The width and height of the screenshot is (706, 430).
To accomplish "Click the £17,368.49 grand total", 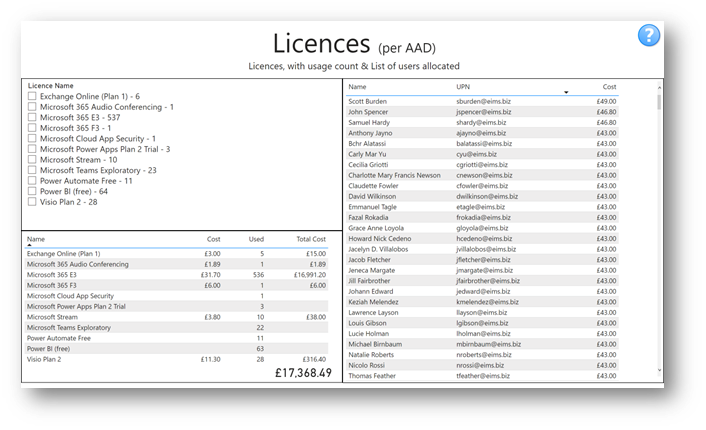I will (x=303, y=373).
